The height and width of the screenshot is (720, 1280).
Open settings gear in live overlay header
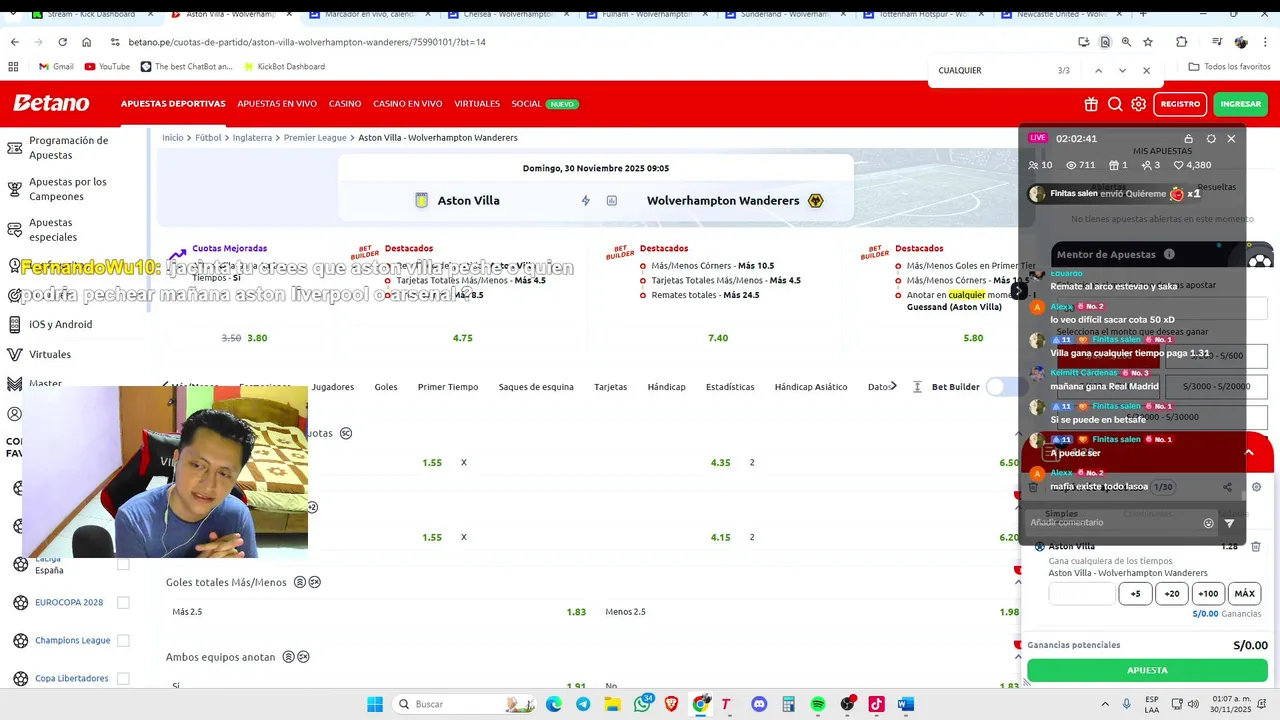(1211, 138)
